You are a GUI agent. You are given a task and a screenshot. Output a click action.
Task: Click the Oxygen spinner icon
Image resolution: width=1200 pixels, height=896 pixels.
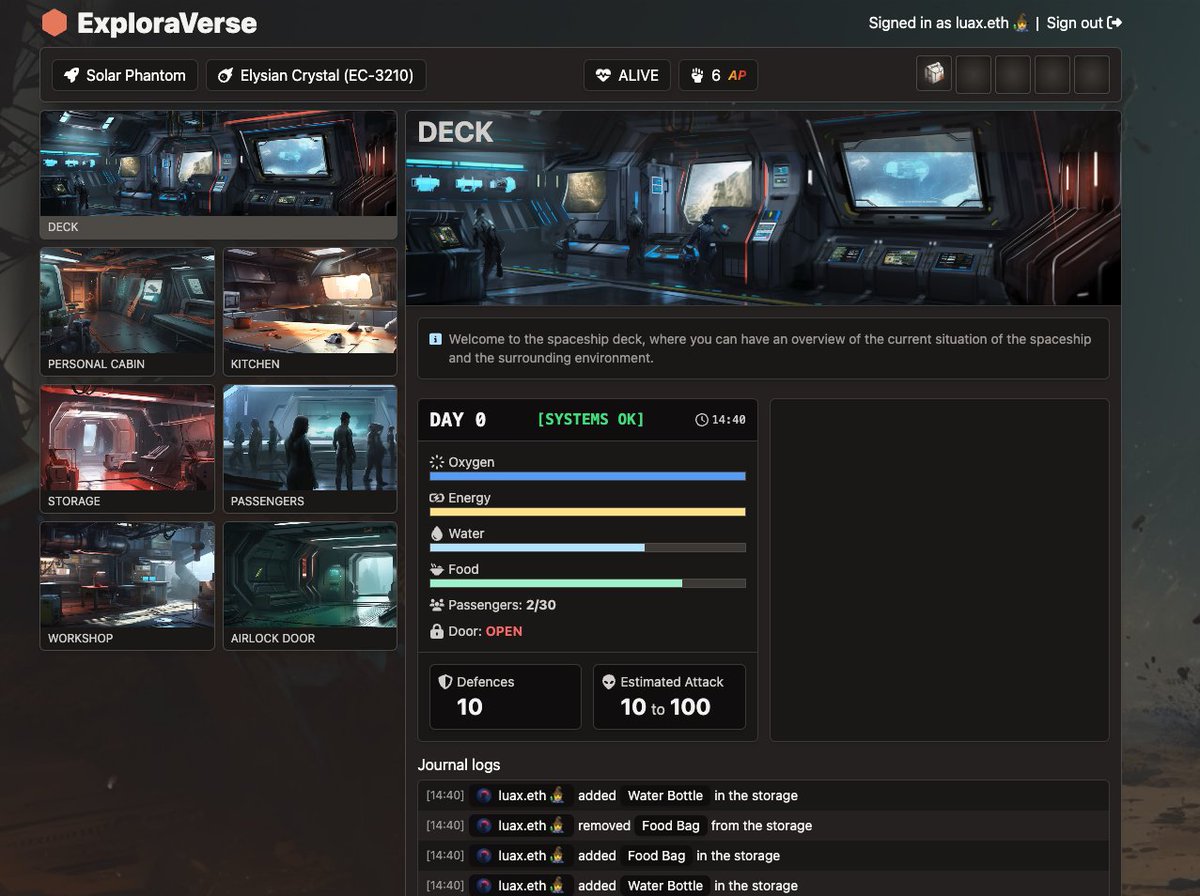436,462
